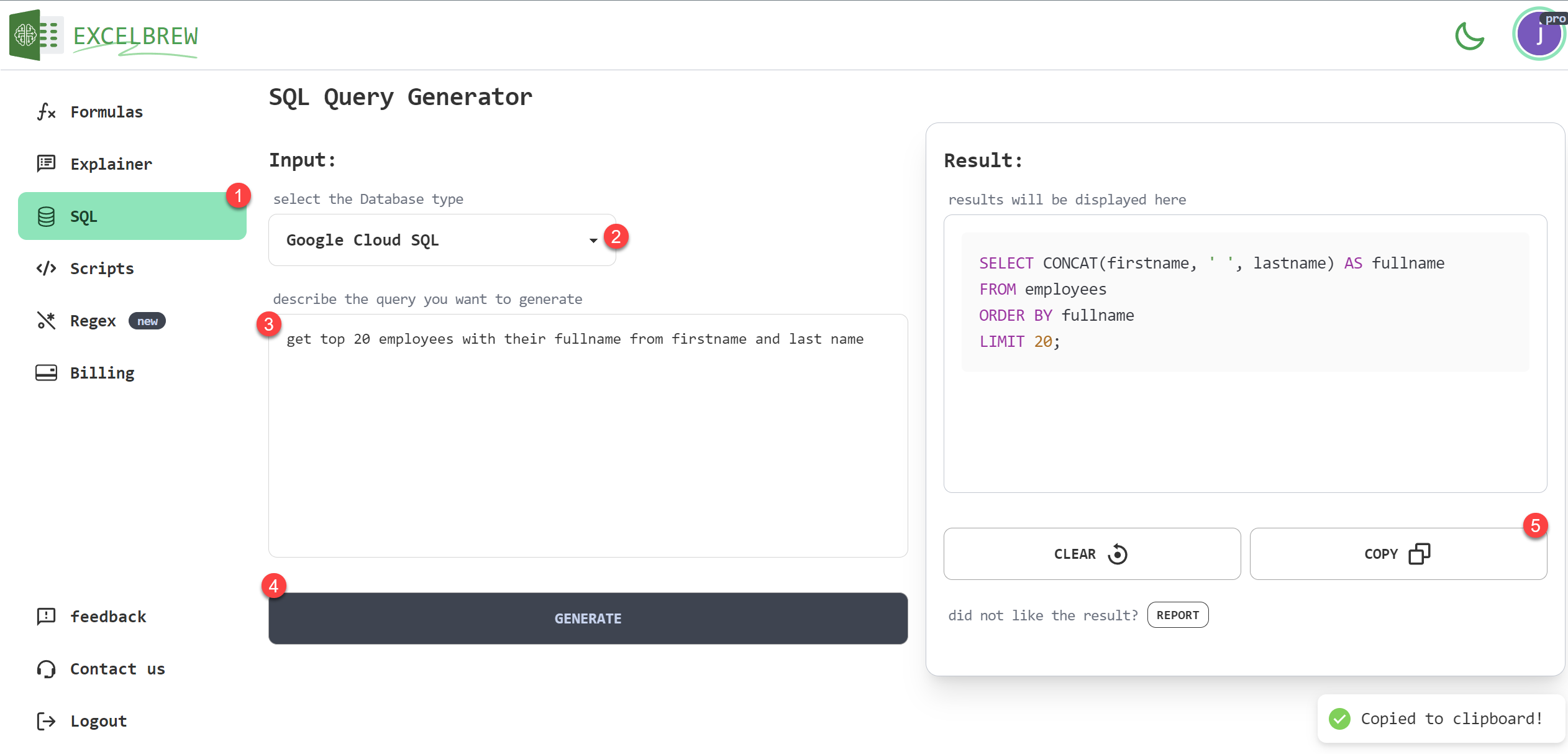Click the Explainer chat icon

pos(47,163)
